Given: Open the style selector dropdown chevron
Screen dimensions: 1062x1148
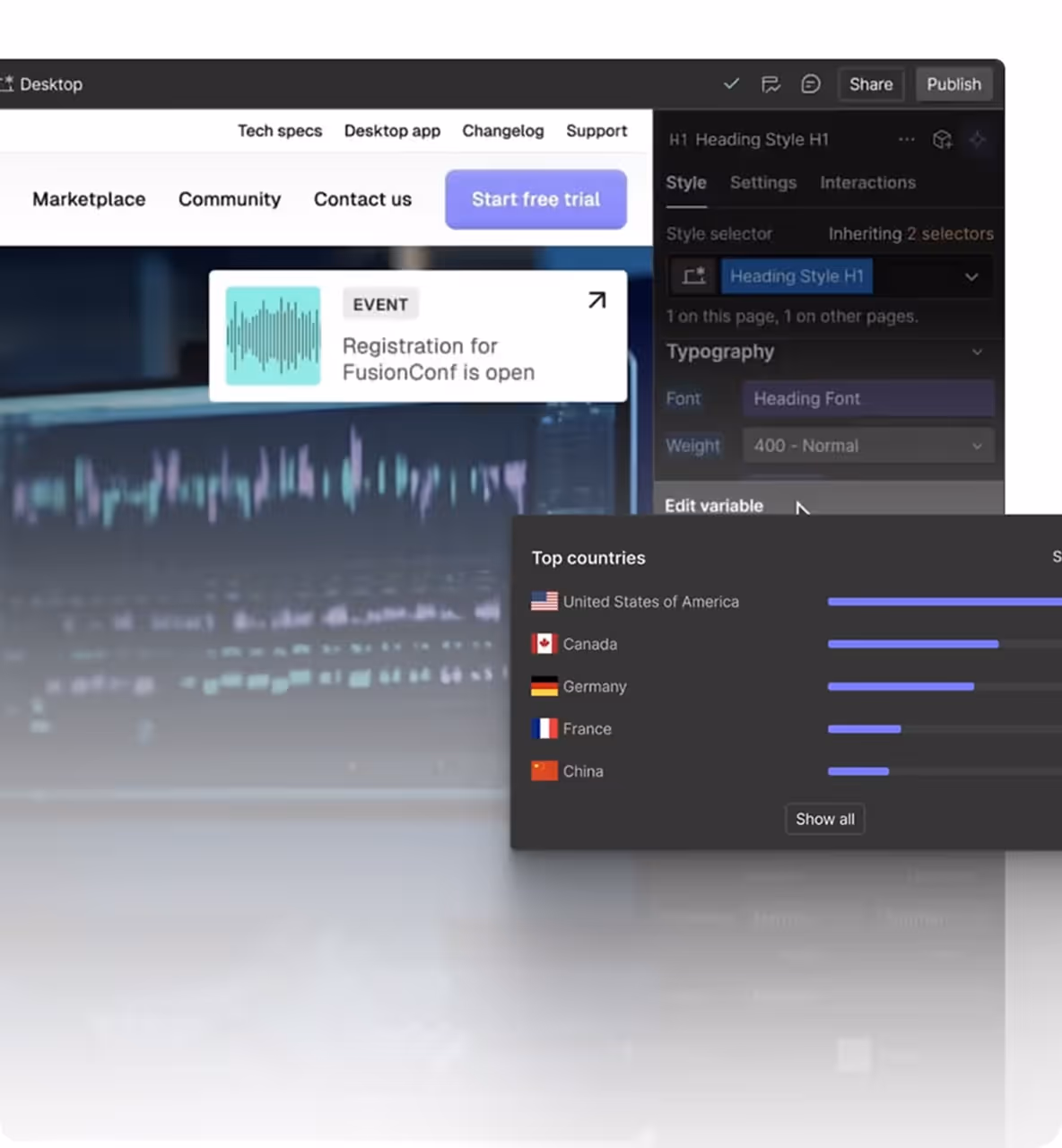Looking at the screenshot, I should (x=971, y=276).
